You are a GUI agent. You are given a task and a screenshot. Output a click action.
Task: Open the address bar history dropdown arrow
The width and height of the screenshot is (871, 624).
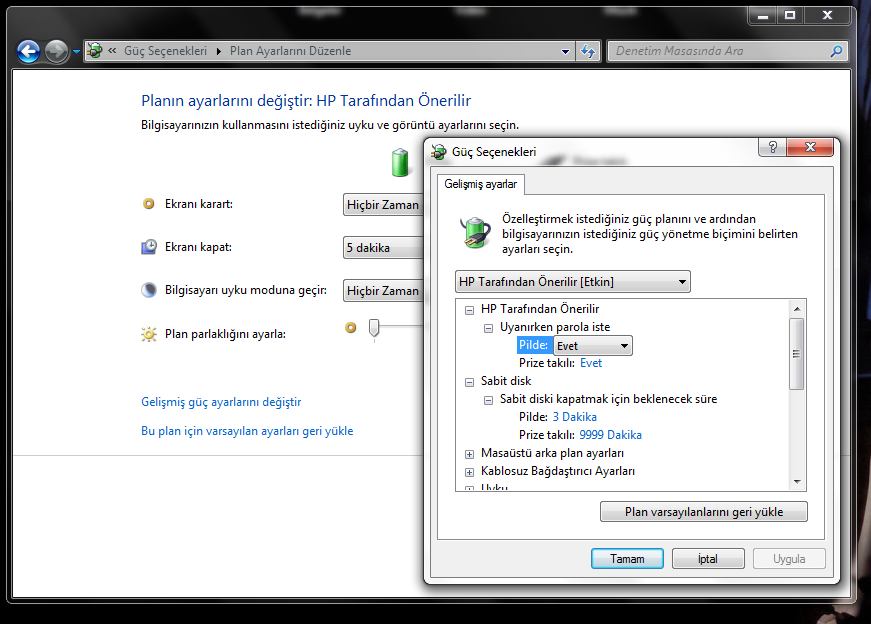(565, 51)
